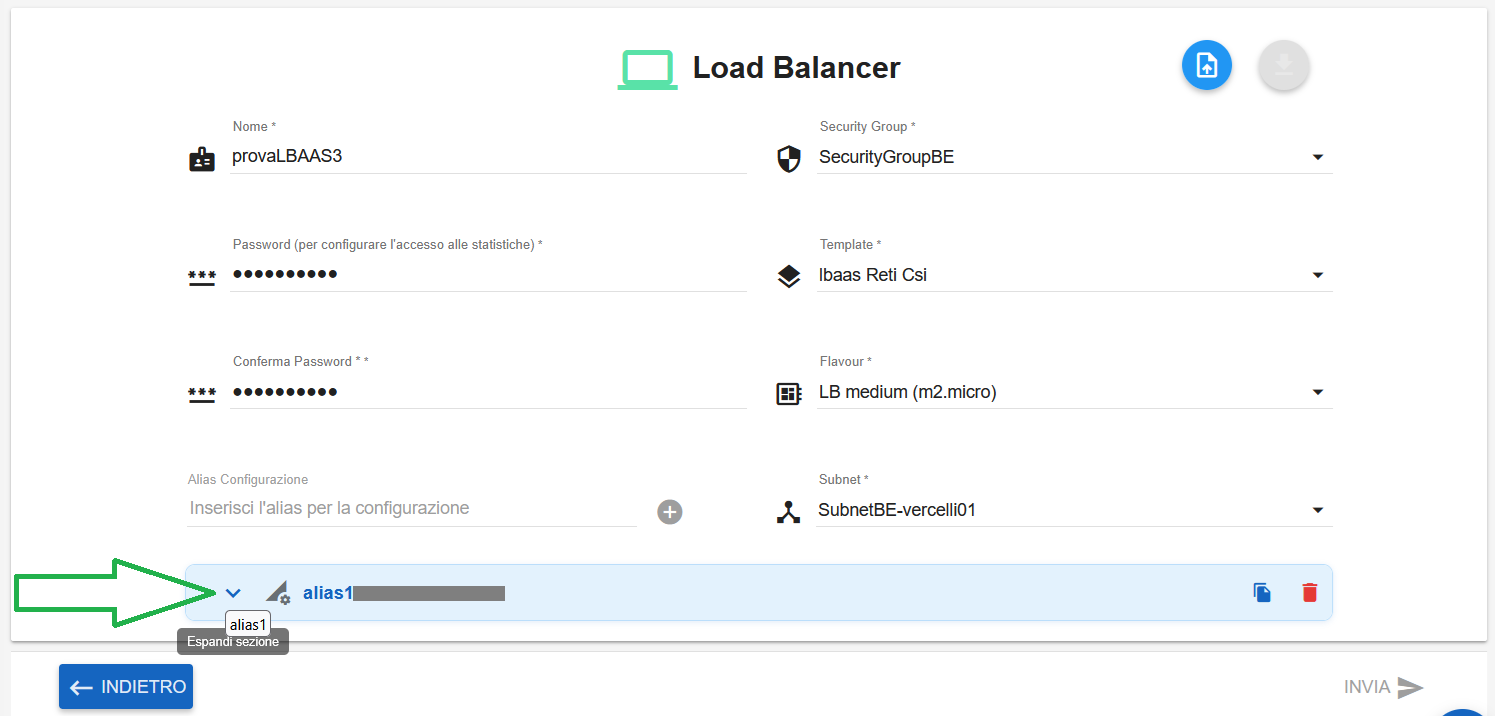Click the shield icon next to Security Group
The width and height of the screenshot is (1495, 716).
click(x=789, y=159)
